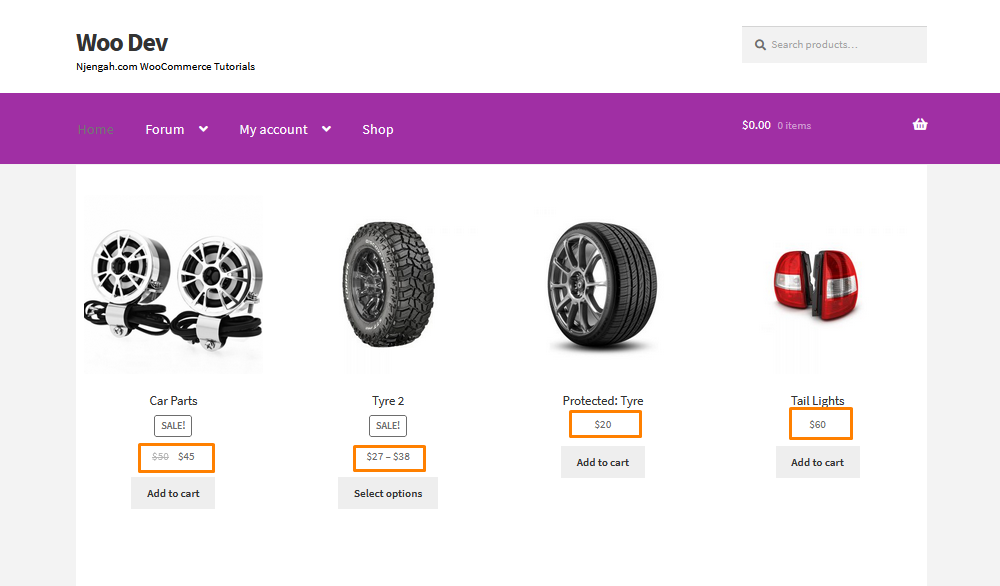Go to the Home menu item
Screen dimensions: 1000x586
[x=96, y=129]
